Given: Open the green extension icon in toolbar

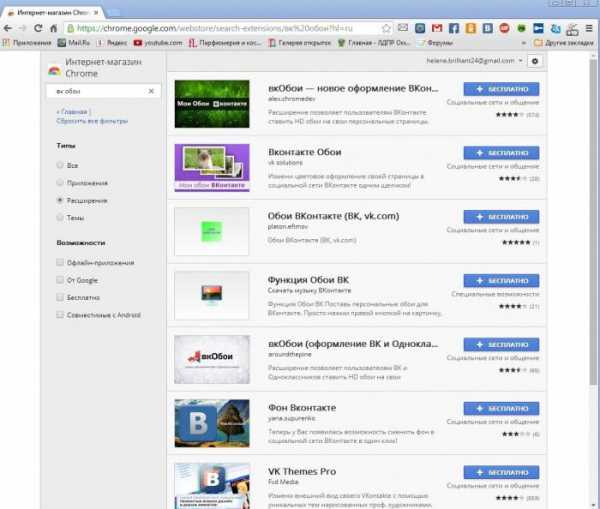Looking at the screenshot, I should (521, 28).
